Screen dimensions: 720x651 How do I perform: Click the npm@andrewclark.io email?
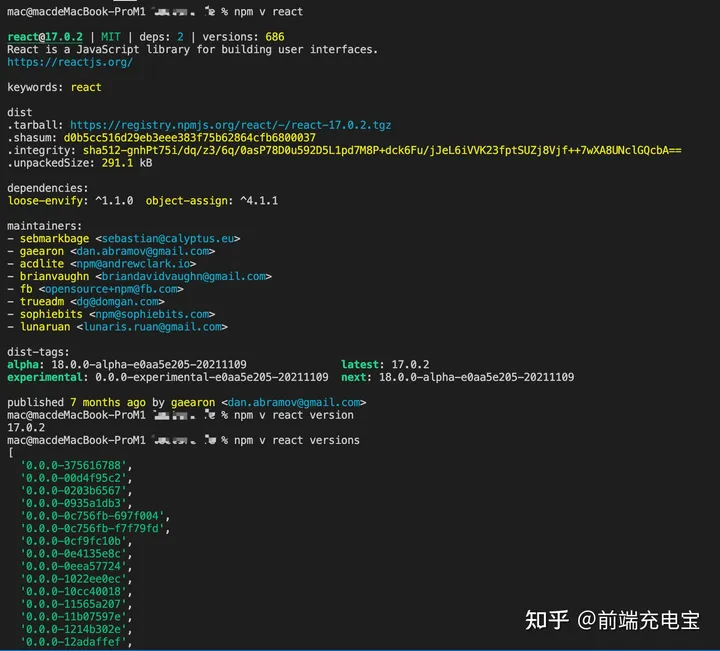(133, 264)
